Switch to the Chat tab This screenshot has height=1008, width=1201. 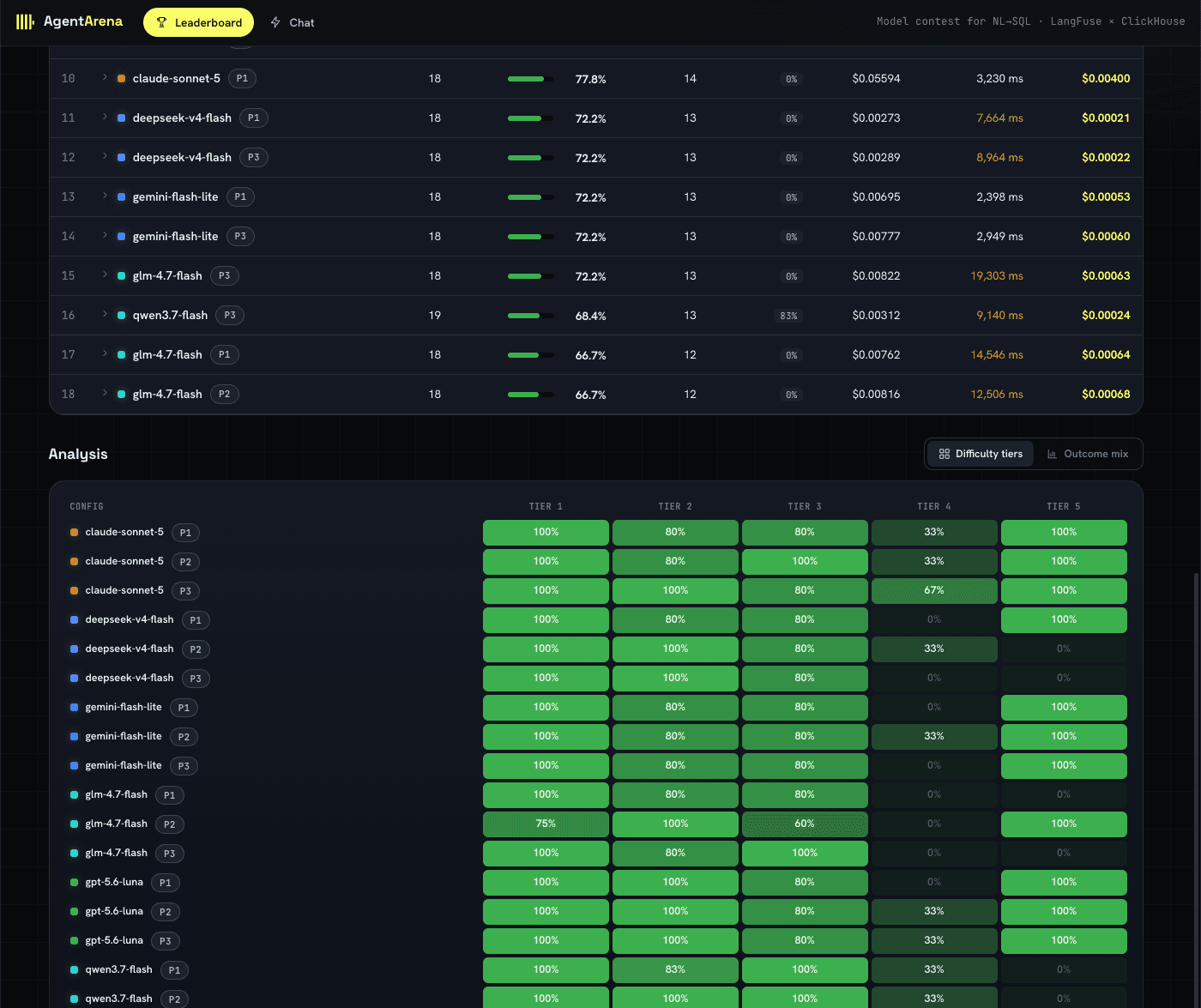click(292, 22)
